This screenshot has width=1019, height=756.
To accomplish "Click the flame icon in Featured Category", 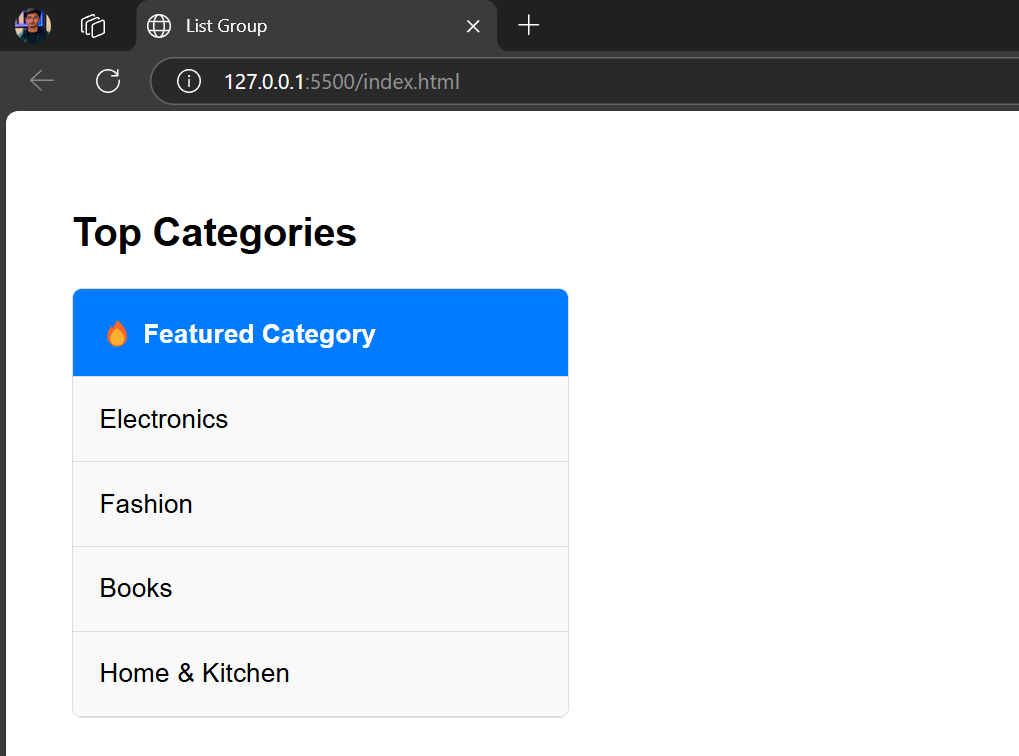I will (x=117, y=334).
